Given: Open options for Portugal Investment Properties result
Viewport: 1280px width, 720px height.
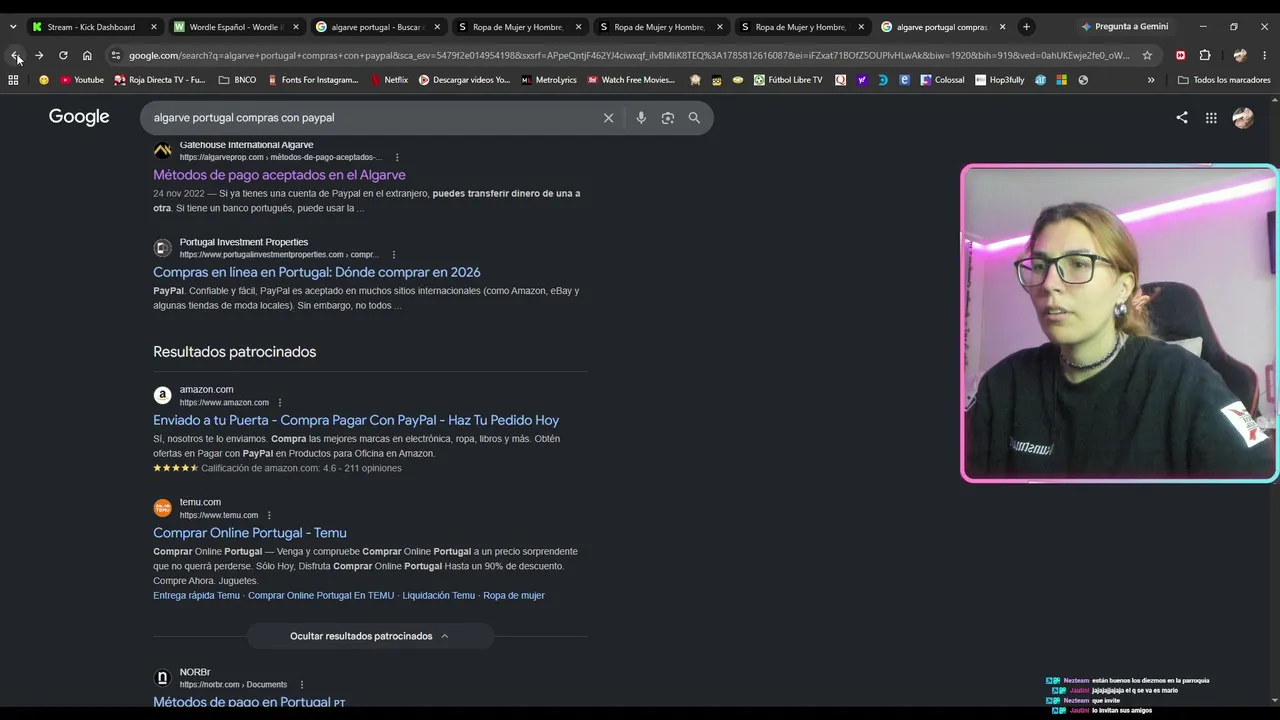Looking at the screenshot, I should click(x=394, y=255).
